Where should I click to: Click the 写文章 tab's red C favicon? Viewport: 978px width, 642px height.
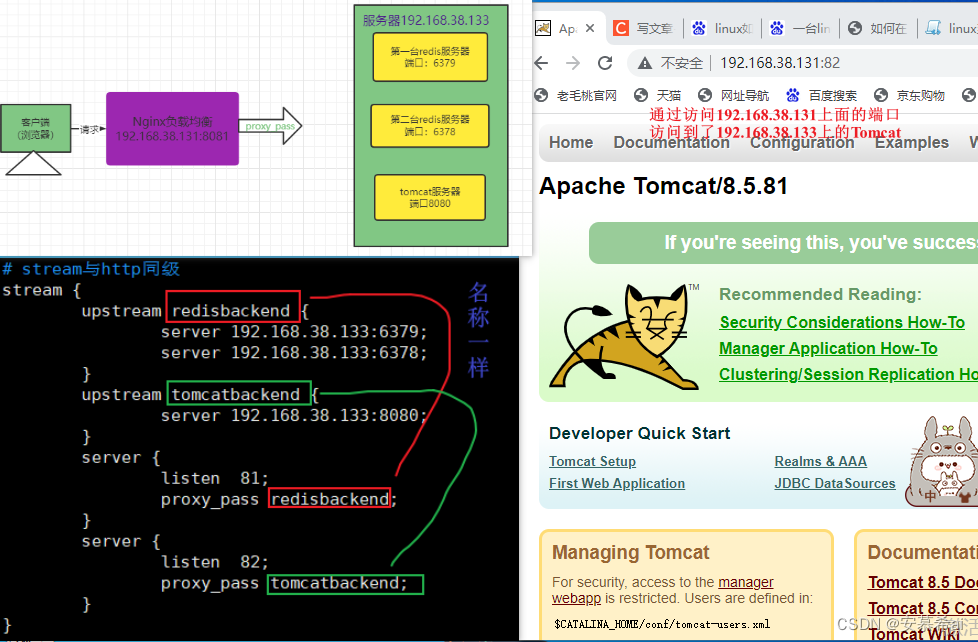(621, 28)
